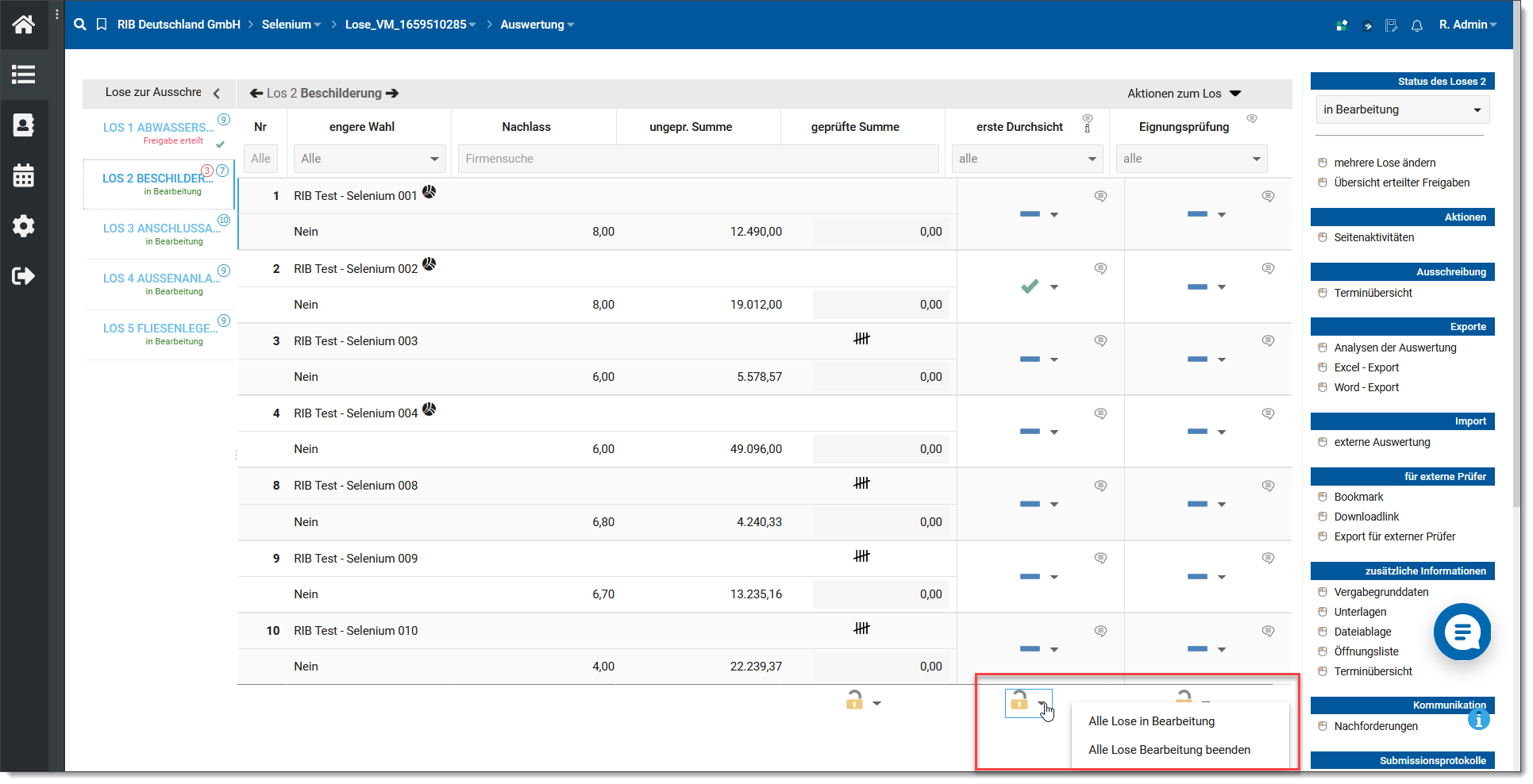Open erste Durchsicht status dropdown for Selenium 001
The height and width of the screenshot is (784, 1533).
(x=1054, y=215)
